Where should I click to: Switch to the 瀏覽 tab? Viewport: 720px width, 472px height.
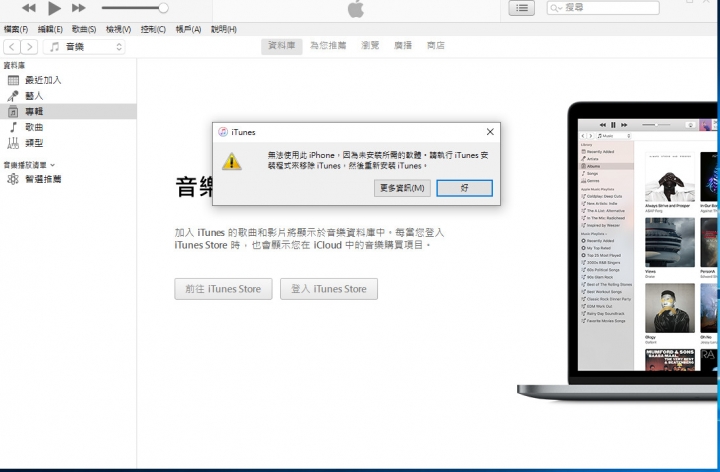pos(370,46)
